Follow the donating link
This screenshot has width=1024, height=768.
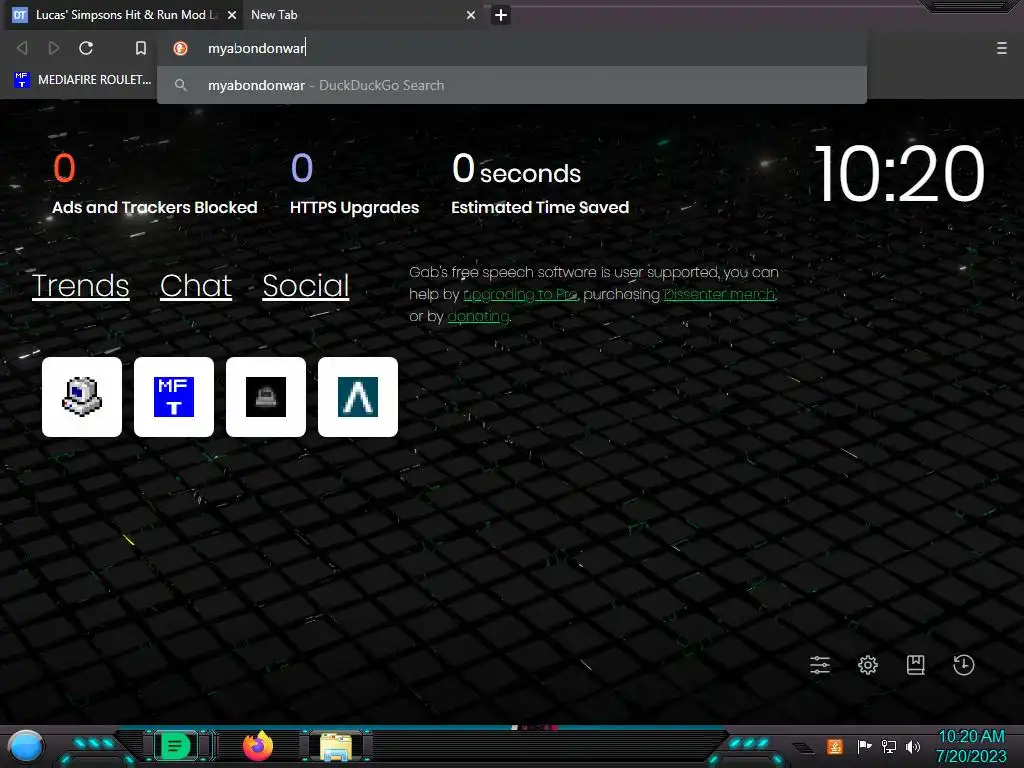pos(479,317)
